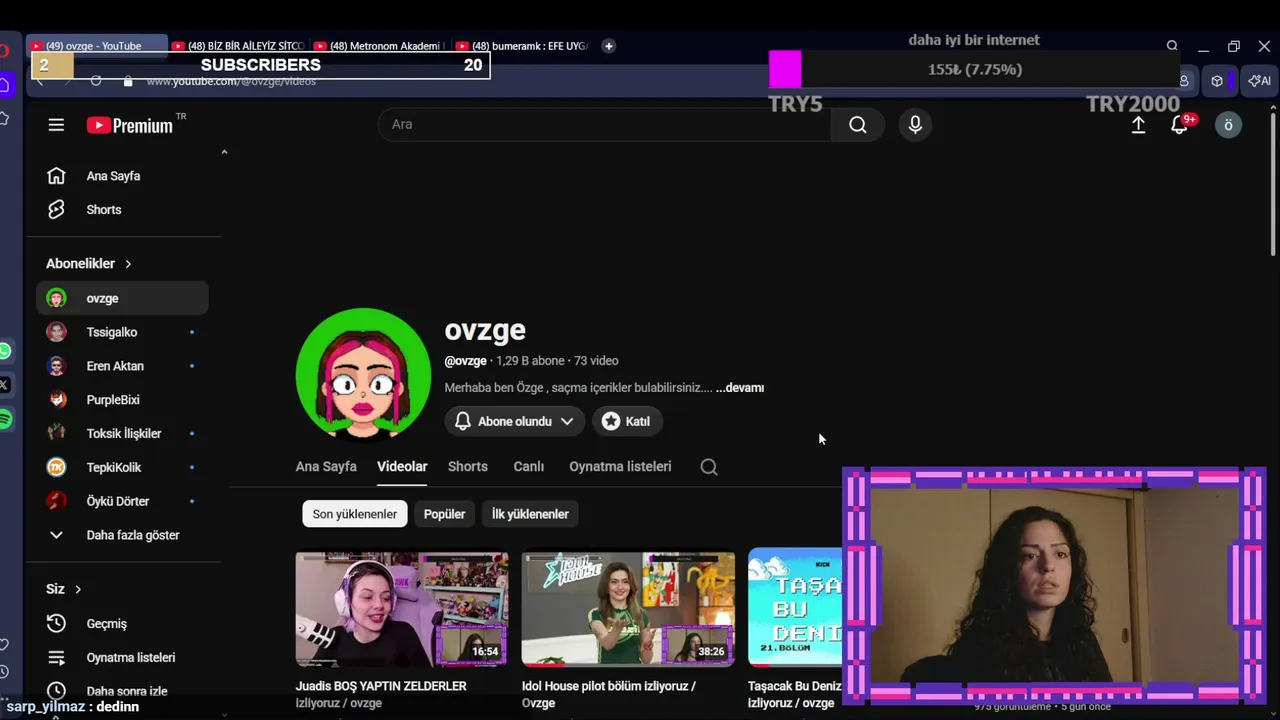The height and width of the screenshot is (720, 1280).
Task: Open a new browser tab
Action: pos(608,46)
